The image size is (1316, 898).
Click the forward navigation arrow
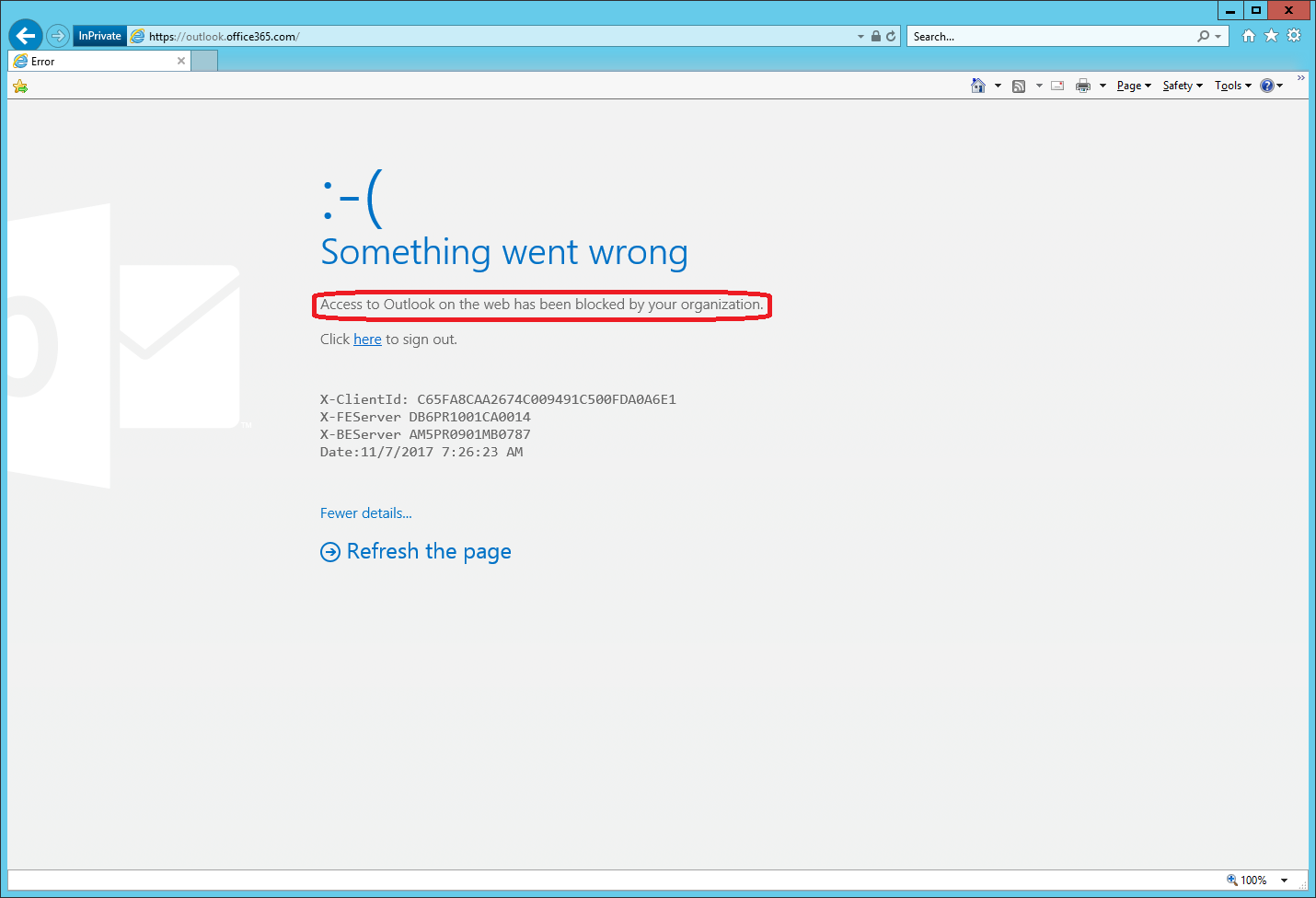click(58, 36)
